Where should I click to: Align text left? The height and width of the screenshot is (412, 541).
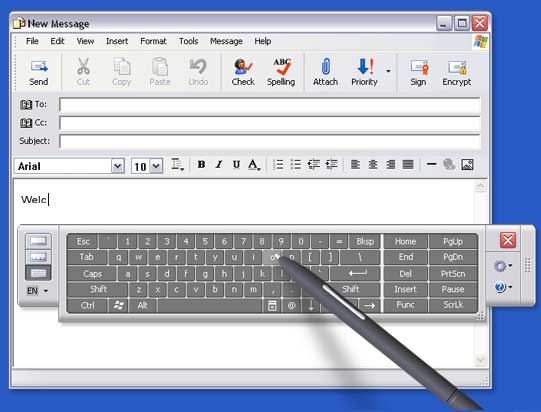coord(355,165)
